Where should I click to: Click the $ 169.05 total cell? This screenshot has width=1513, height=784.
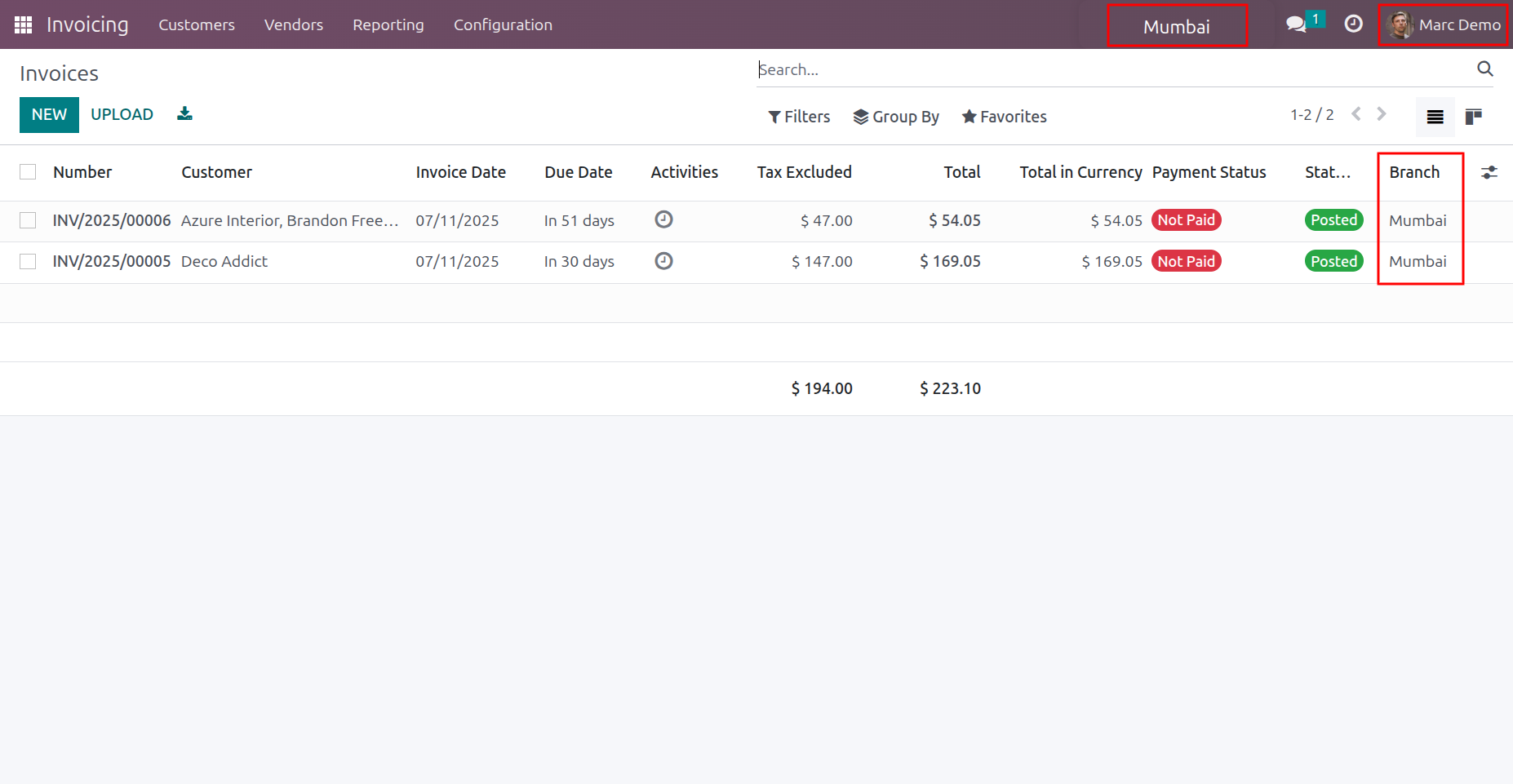coord(950,261)
